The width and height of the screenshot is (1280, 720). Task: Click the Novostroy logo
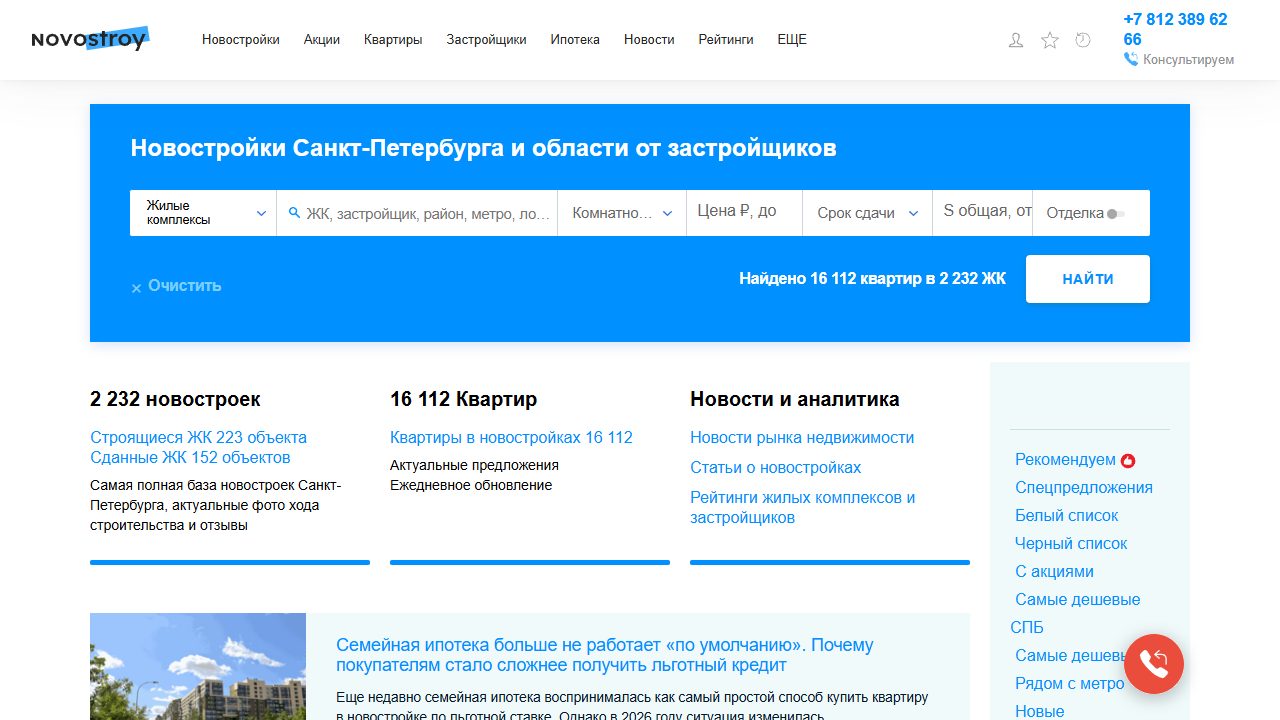90,39
